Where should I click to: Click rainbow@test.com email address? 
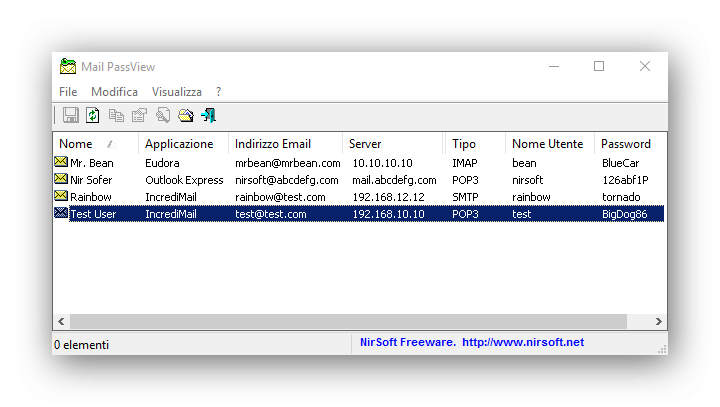(x=280, y=197)
